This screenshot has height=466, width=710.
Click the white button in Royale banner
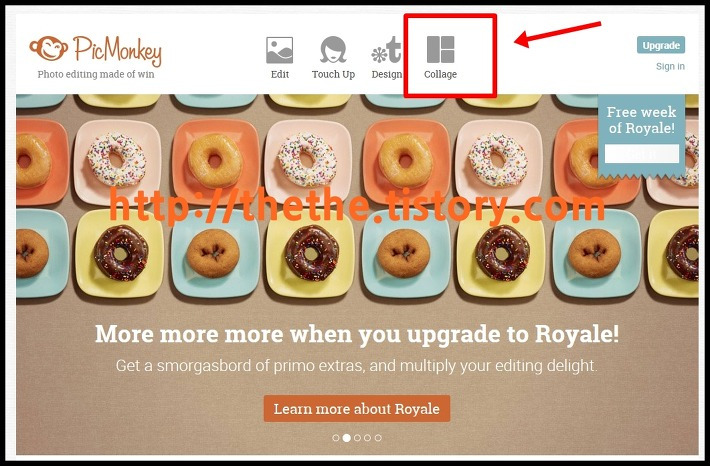[x=642, y=154]
